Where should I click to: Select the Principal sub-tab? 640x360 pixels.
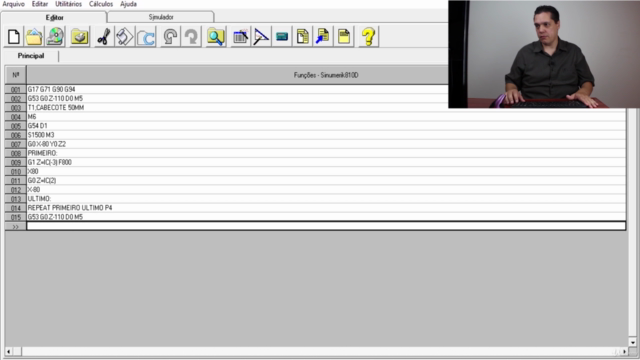click(31, 56)
